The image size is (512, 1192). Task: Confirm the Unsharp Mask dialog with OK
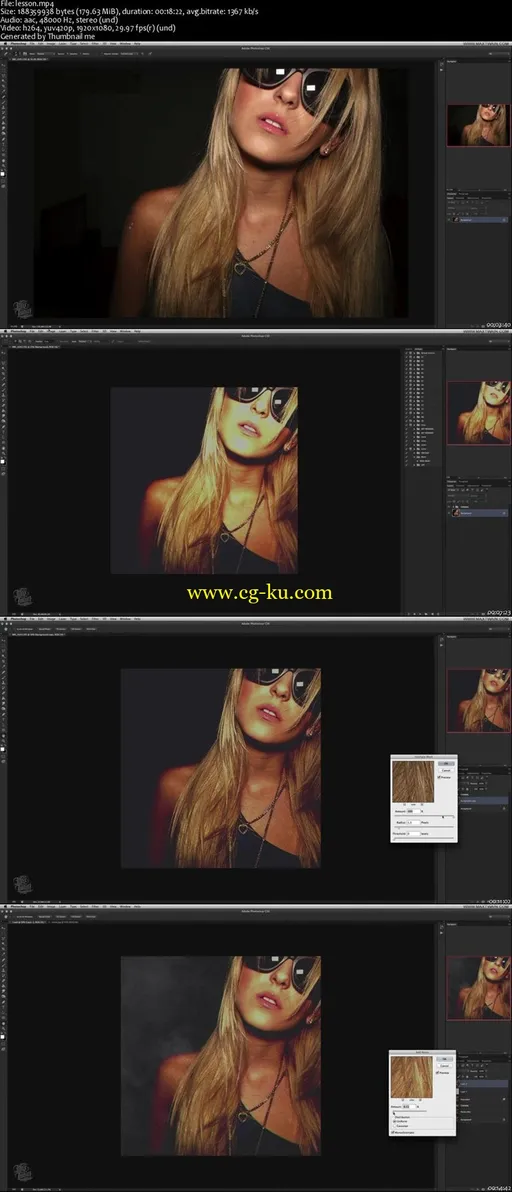[x=446, y=763]
